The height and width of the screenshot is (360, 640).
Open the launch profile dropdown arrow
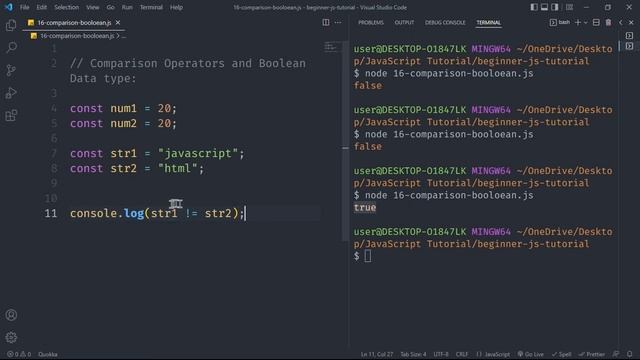point(586,23)
